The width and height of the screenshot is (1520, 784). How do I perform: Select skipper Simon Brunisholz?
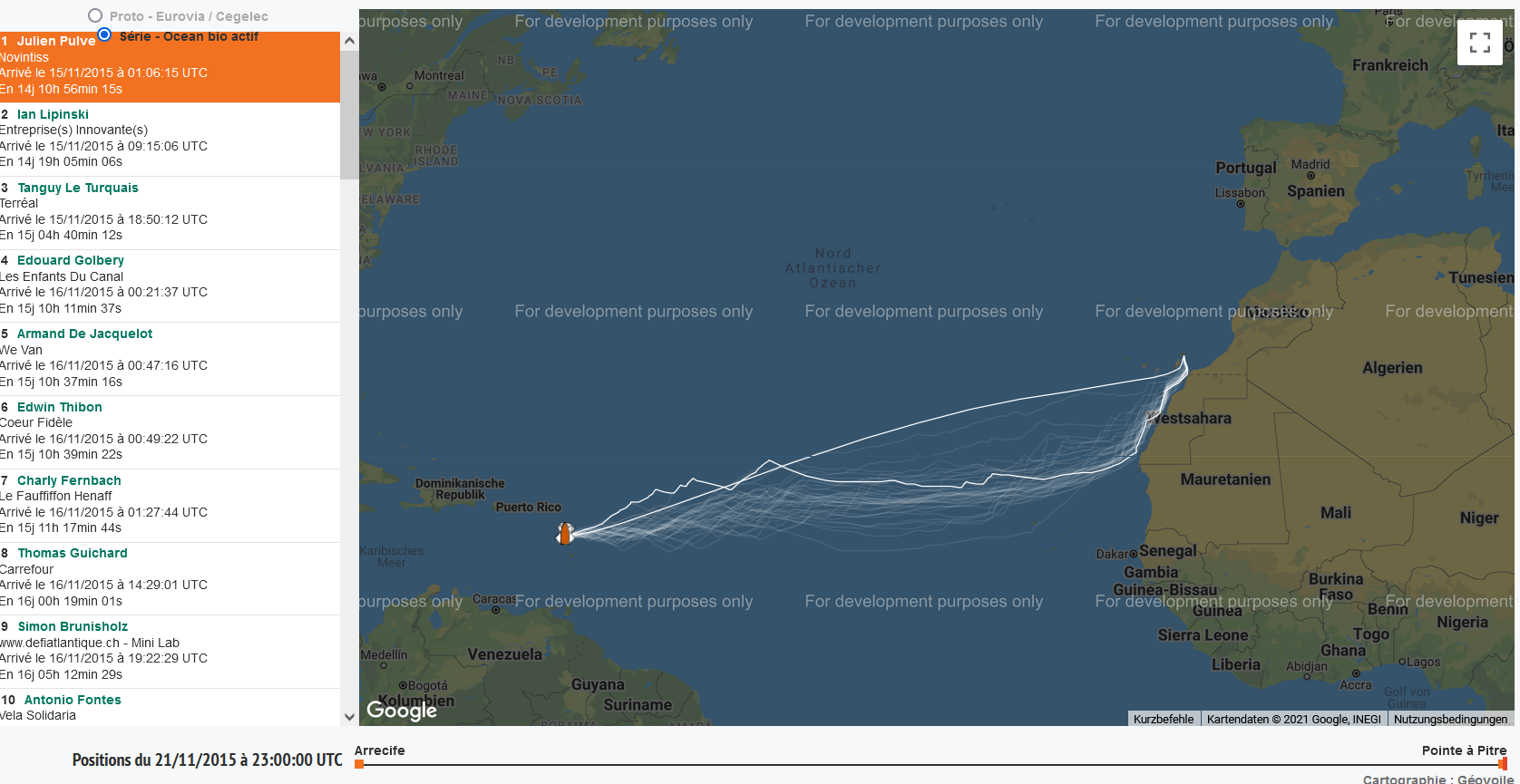click(73, 626)
